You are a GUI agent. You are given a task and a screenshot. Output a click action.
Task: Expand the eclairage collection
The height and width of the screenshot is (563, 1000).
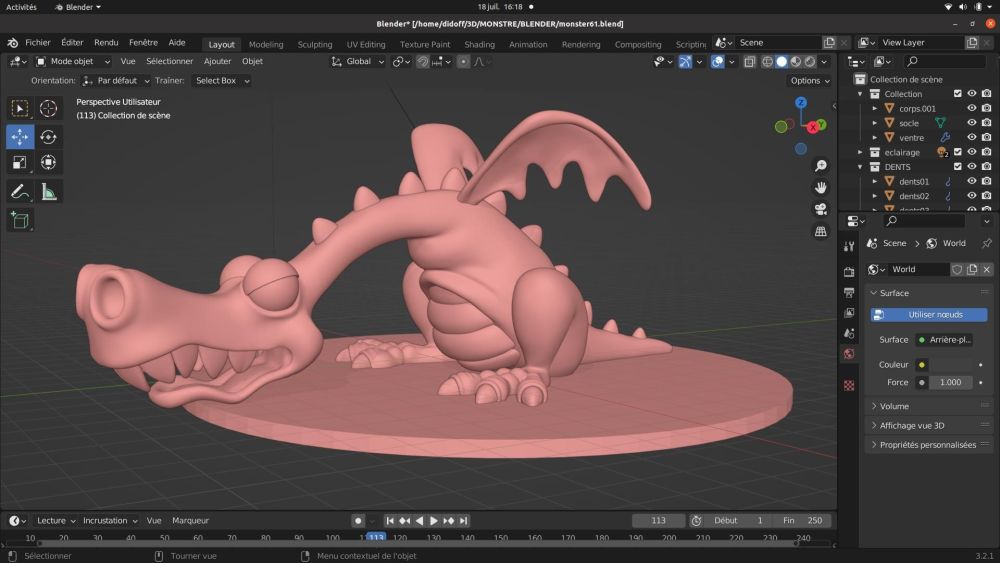tap(860, 152)
